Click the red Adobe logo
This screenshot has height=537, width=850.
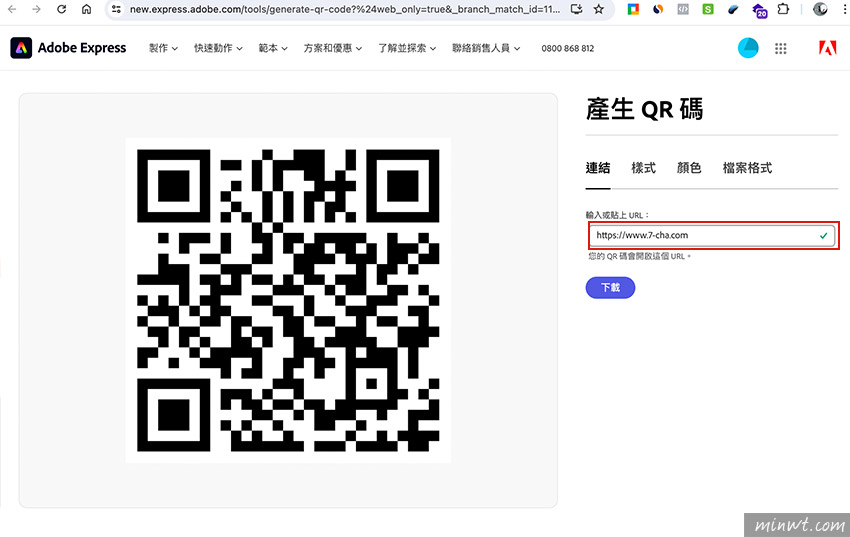tap(827, 48)
